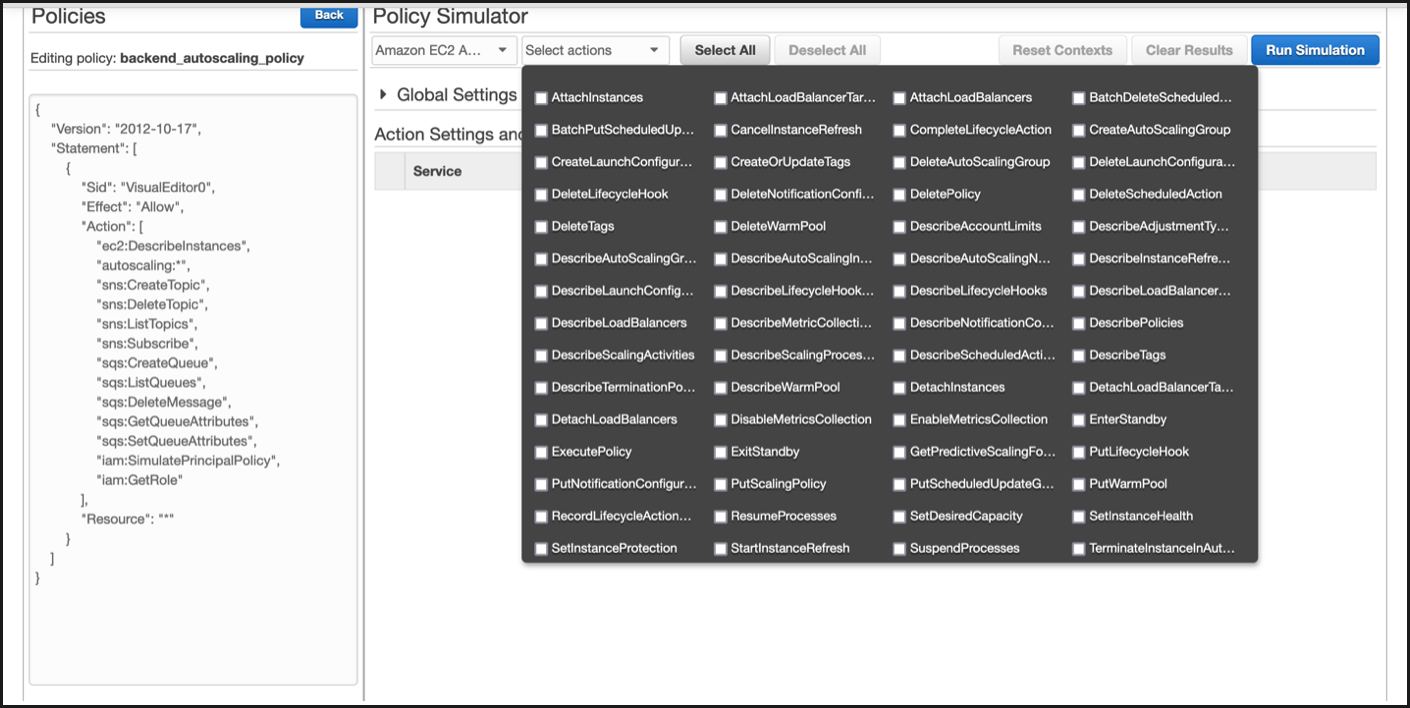Tick the SetInstanceHealth checkbox
Image resolution: width=1410 pixels, height=708 pixels.
tap(1079, 516)
